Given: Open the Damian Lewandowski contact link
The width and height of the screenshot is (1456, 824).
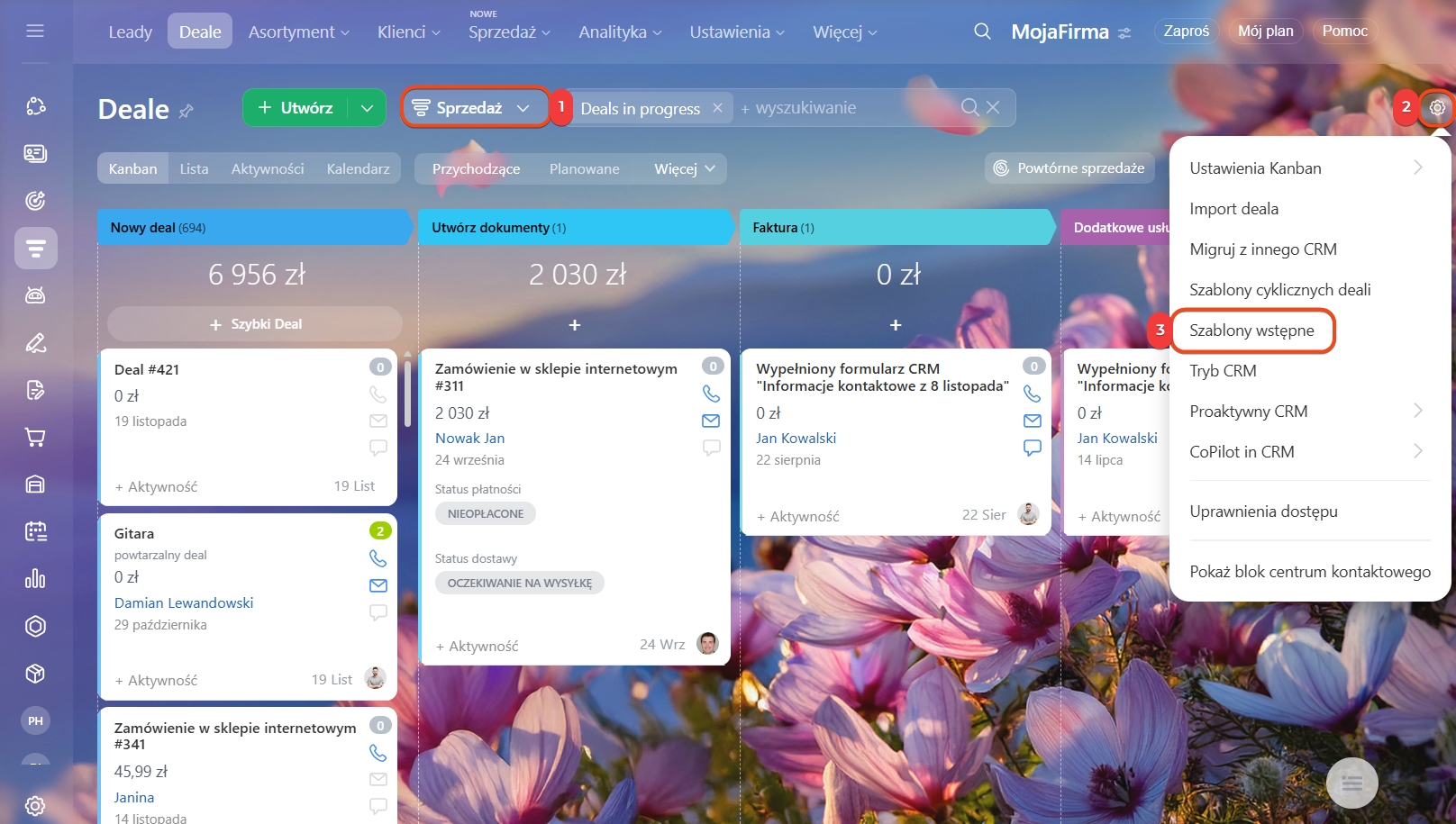Looking at the screenshot, I should pyautogui.click(x=184, y=603).
